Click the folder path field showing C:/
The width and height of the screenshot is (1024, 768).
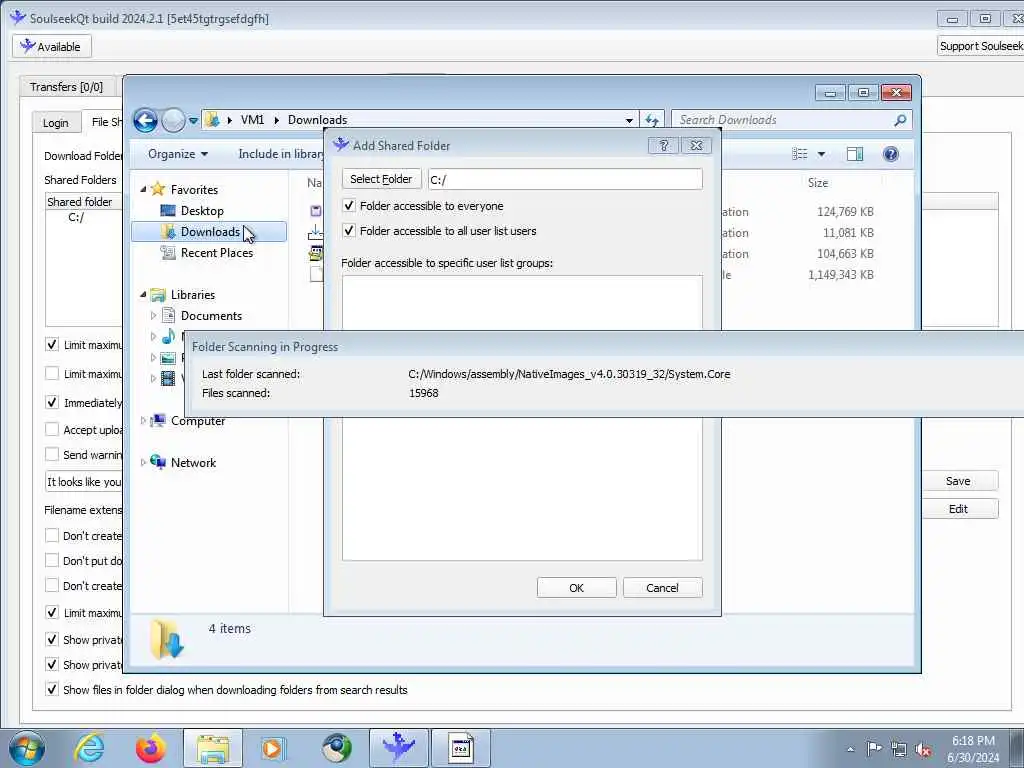coord(566,180)
